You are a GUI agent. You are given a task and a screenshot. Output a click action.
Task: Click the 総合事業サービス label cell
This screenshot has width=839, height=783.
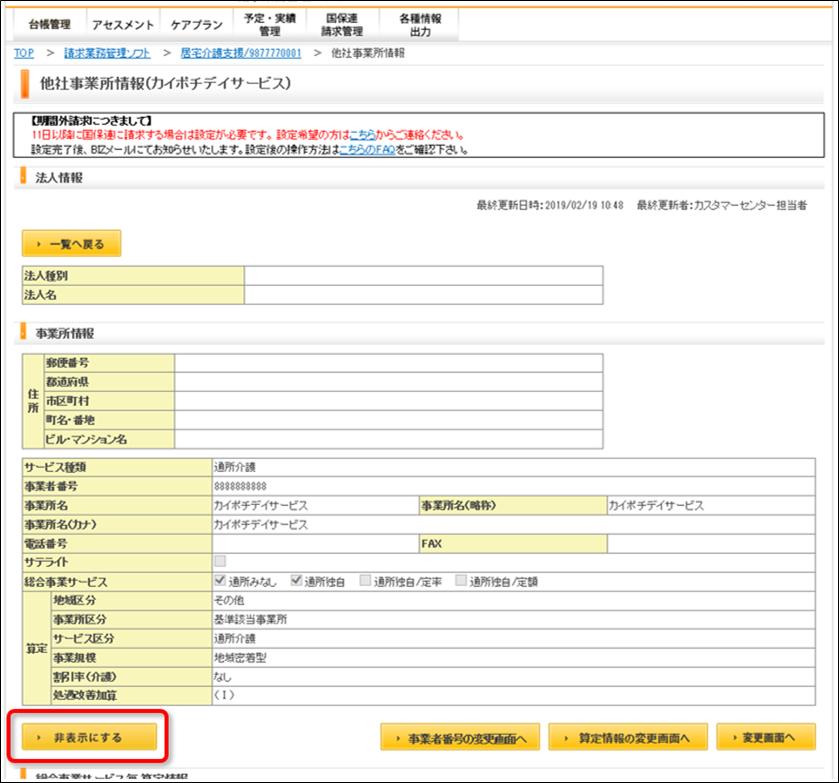click(x=117, y=582)
